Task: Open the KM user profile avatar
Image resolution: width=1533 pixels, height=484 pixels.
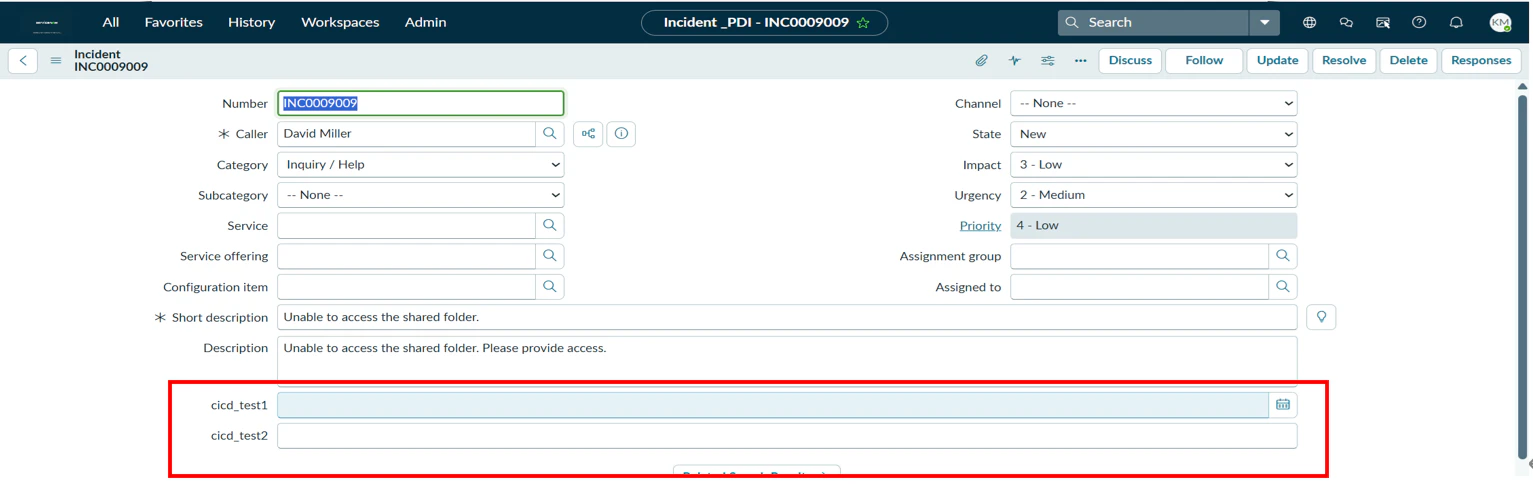Action: pyautogui.click(x=1500, y=22)
